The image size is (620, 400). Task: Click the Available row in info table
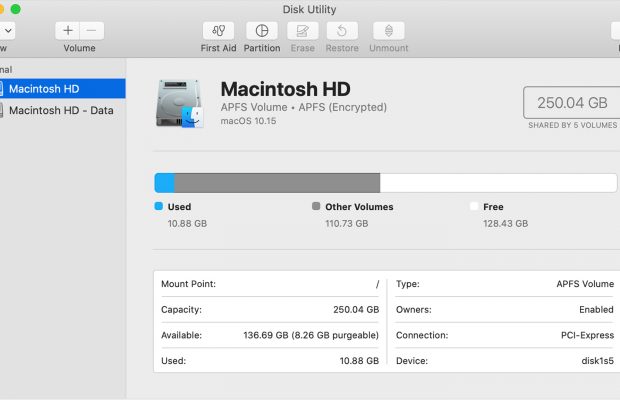270,335
